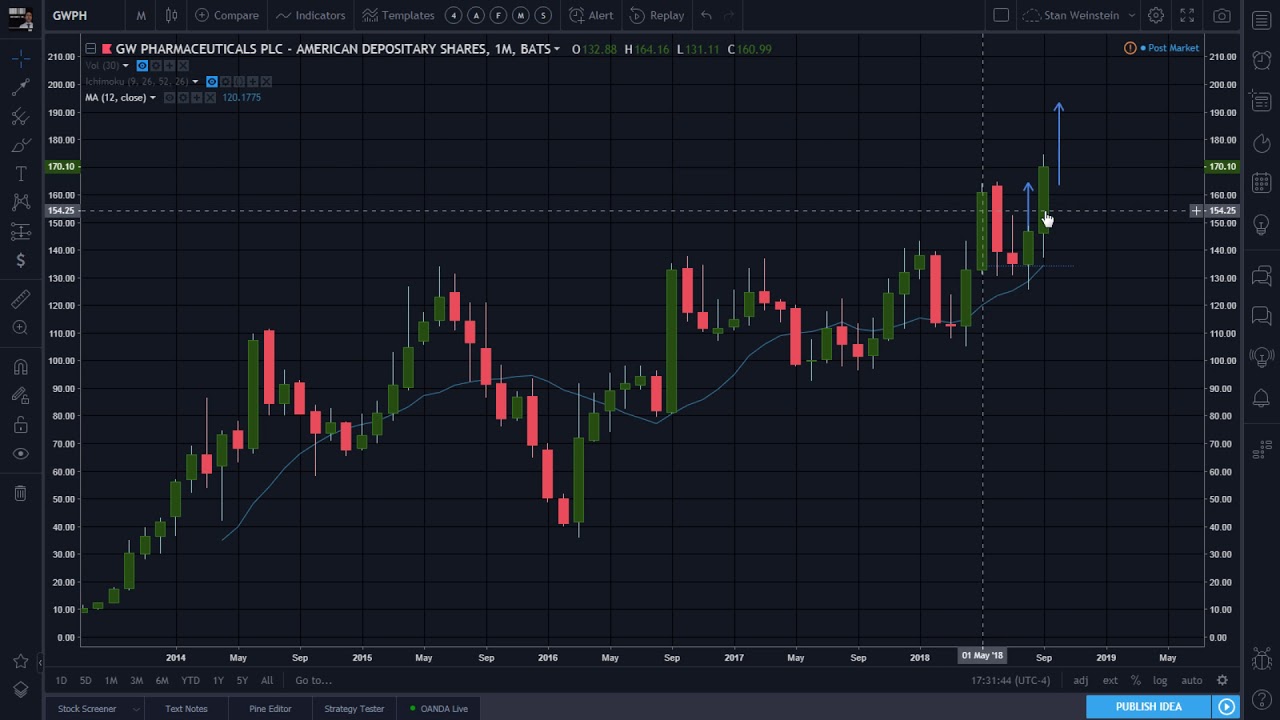This screenshot has height=720, width=1280.
Task: Change the monthly interval selector M
Action: click(141, 15)
